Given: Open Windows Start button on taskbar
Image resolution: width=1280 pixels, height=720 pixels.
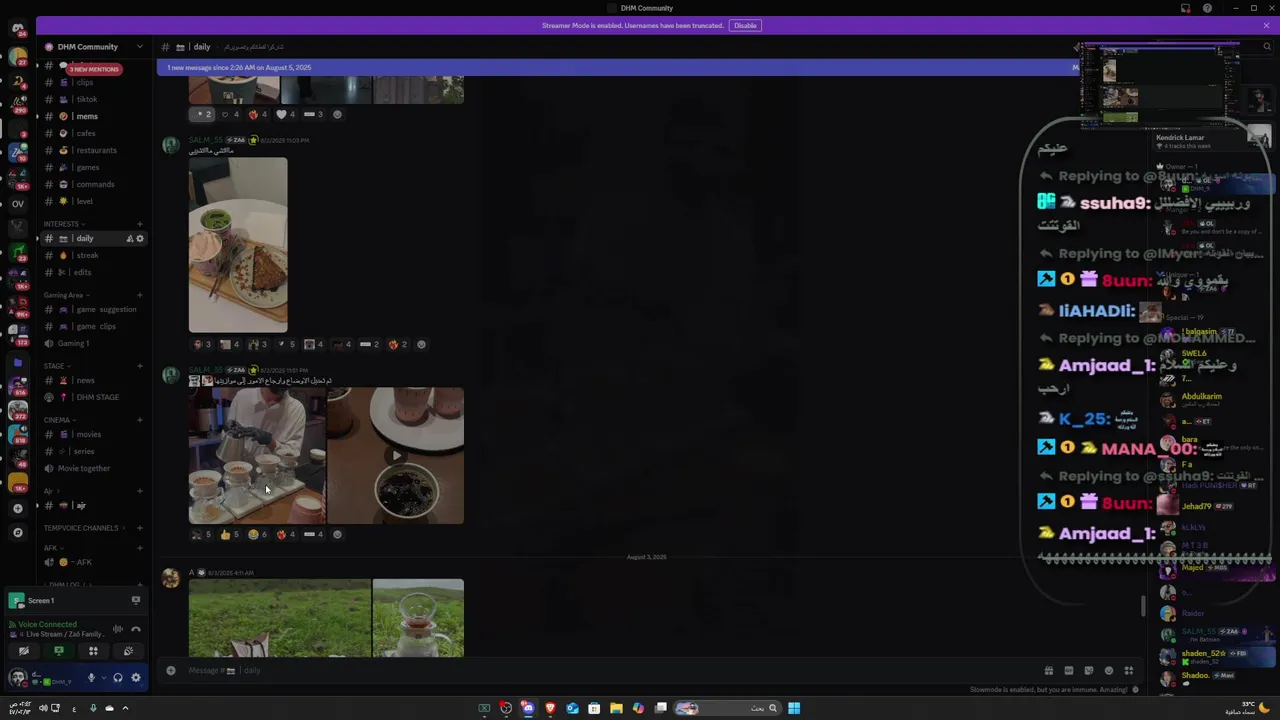Looking at the screenshot, I should click(794, 708).
